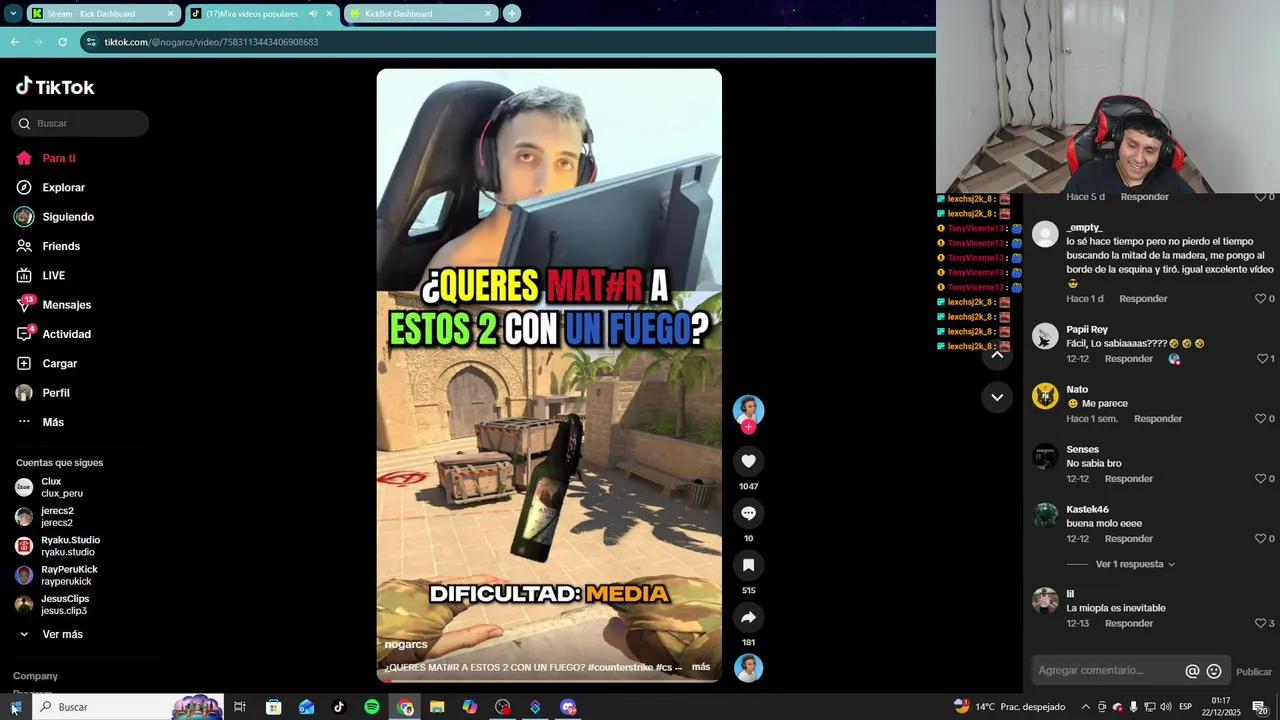Switch to KickBot Dashboard tab
This screenshot has height=720, width=1280.
420,14
